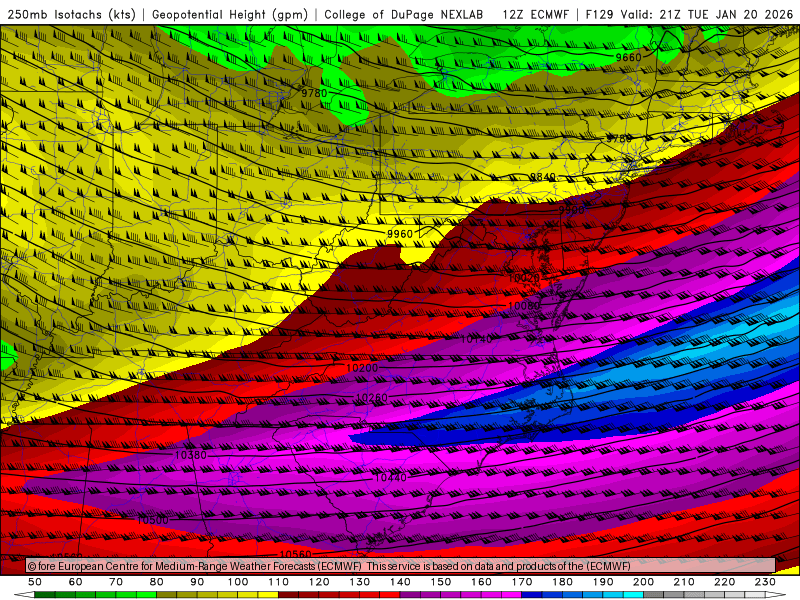Click the ECMWF copyright notice banner
Image resolution: width=800 pixels, height=600 pixels.
pyautogui.click(x=401, y=565)
